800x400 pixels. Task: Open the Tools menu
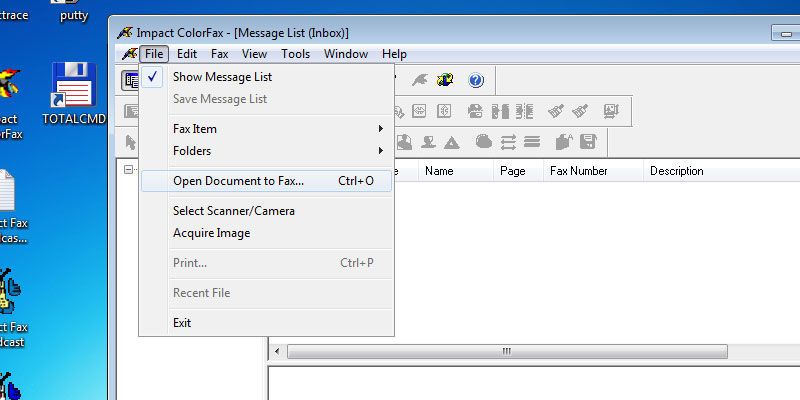(295, 54)
